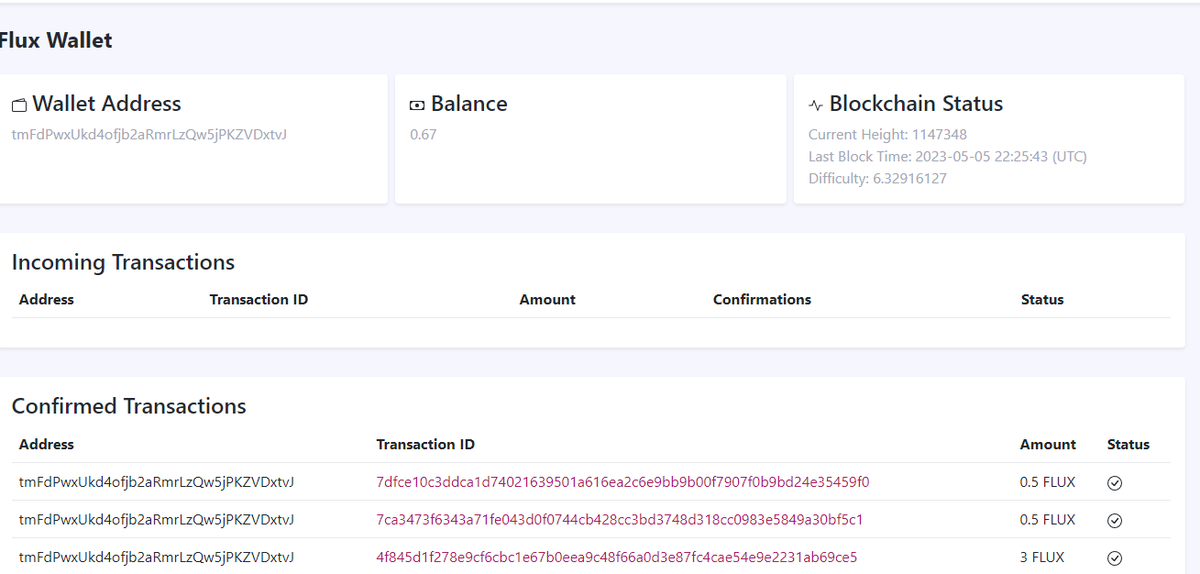Click the status checkmark for transaction 4f845d1f
Screen dimensions: 1200x574
(x=1115, y=558)
